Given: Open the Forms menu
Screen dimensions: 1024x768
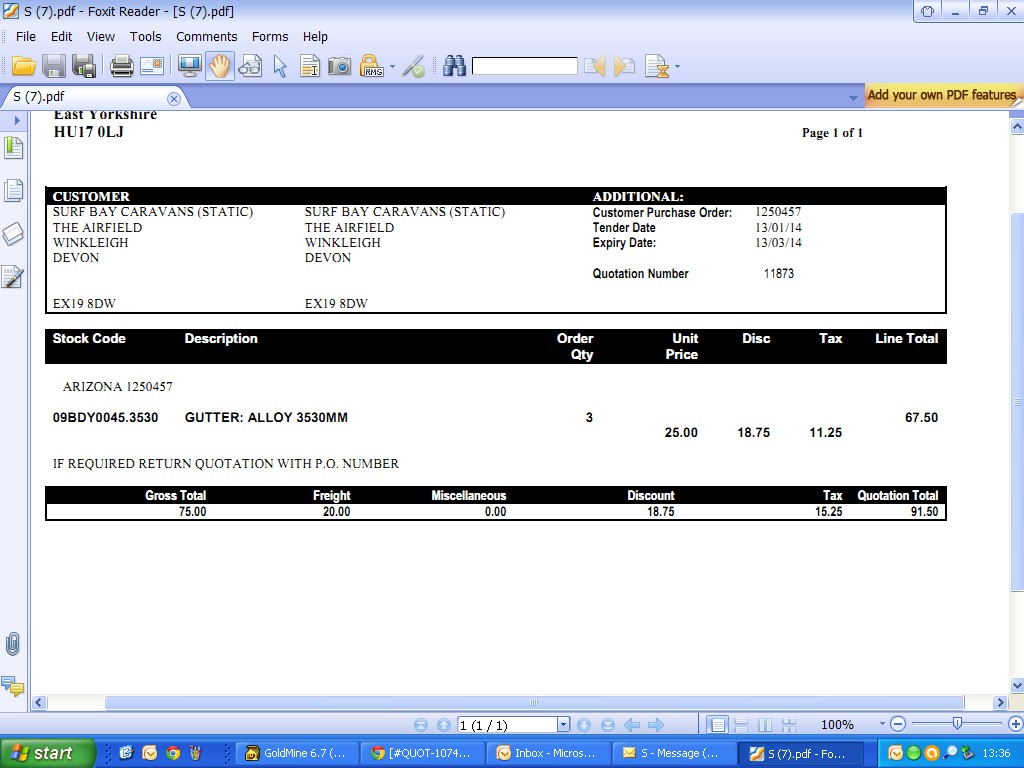Looking at the screenshot, I should pos(270,36).
